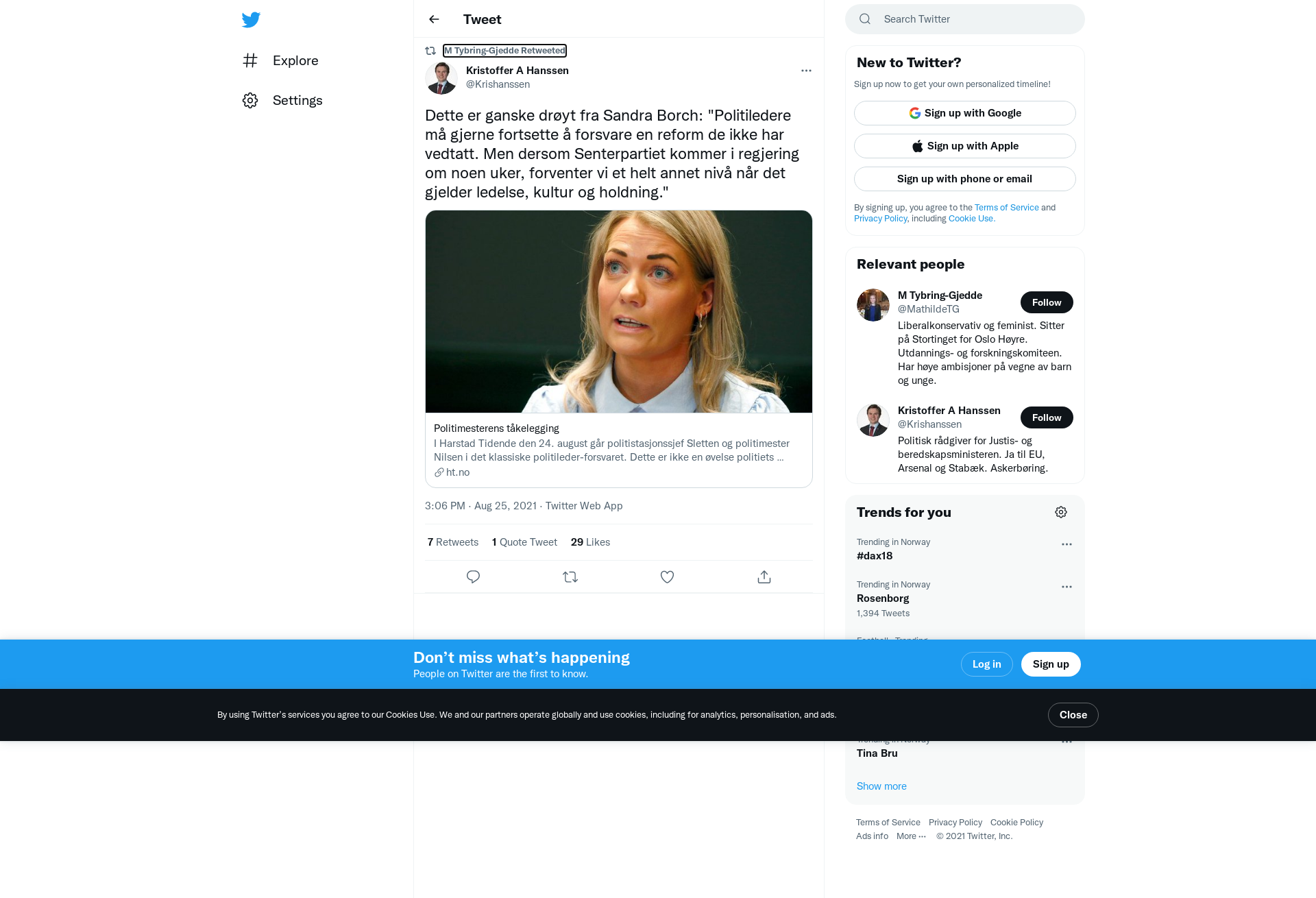This screenshot has height=898, width=1316.
Task: Show more trends
Action: (x=881, y=786)
